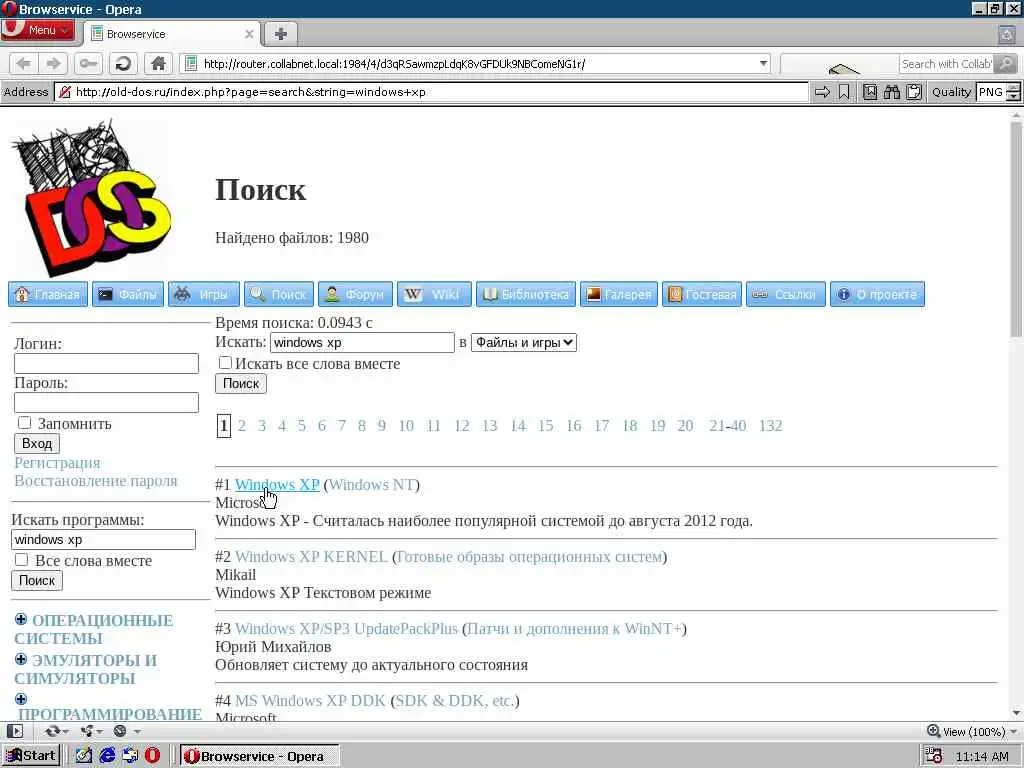Click the clipboard icon before Quality
This screenshot has width=1024, height=768.
click(914, 92)
